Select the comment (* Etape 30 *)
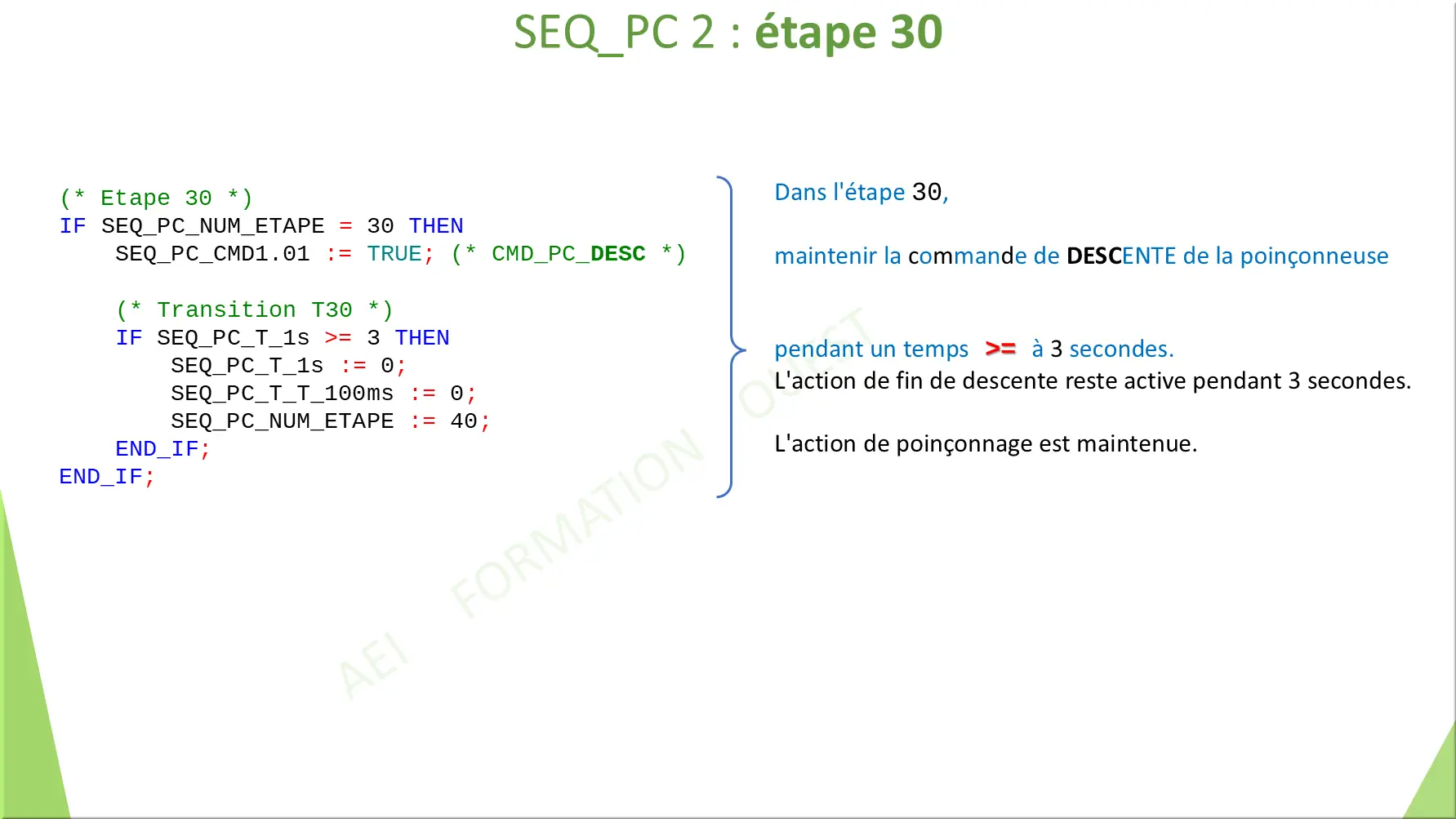 [155, 198]
